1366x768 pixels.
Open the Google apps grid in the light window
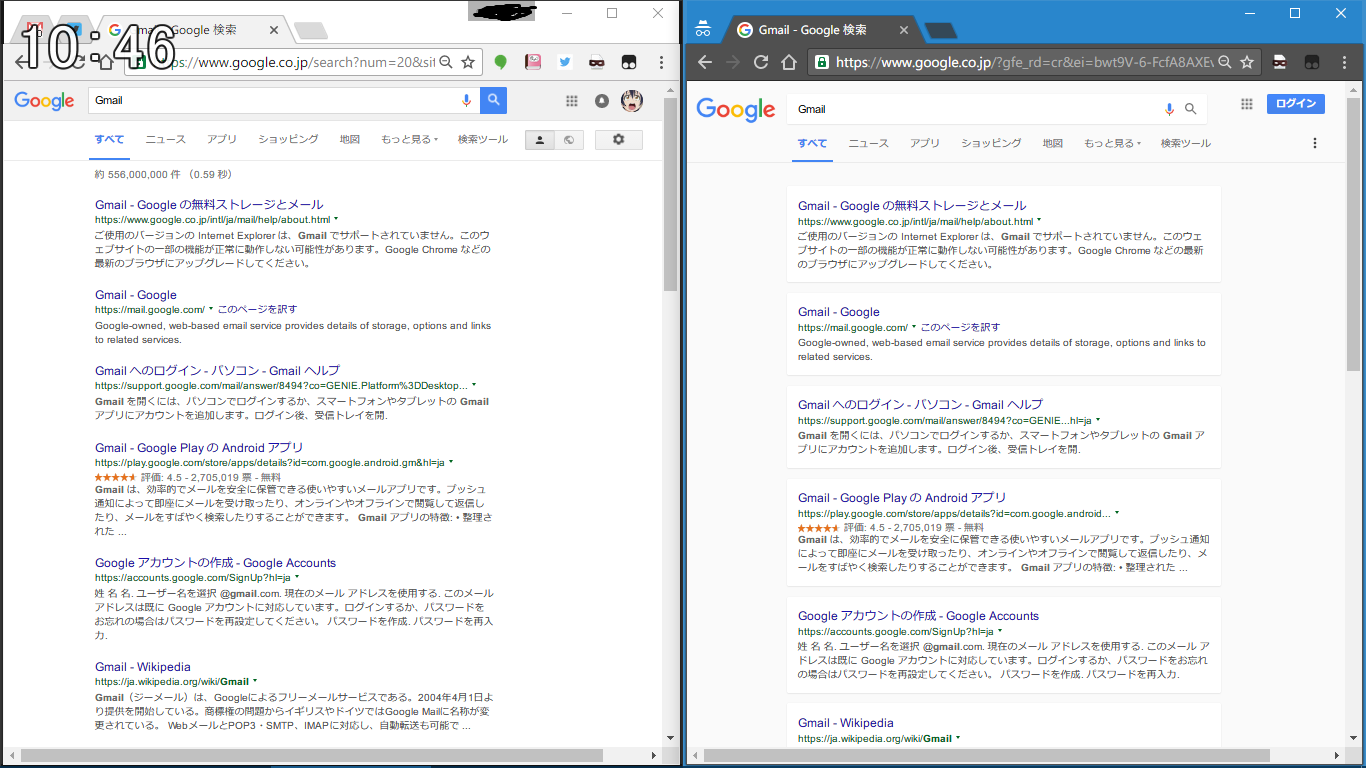[x=572, y=100]
